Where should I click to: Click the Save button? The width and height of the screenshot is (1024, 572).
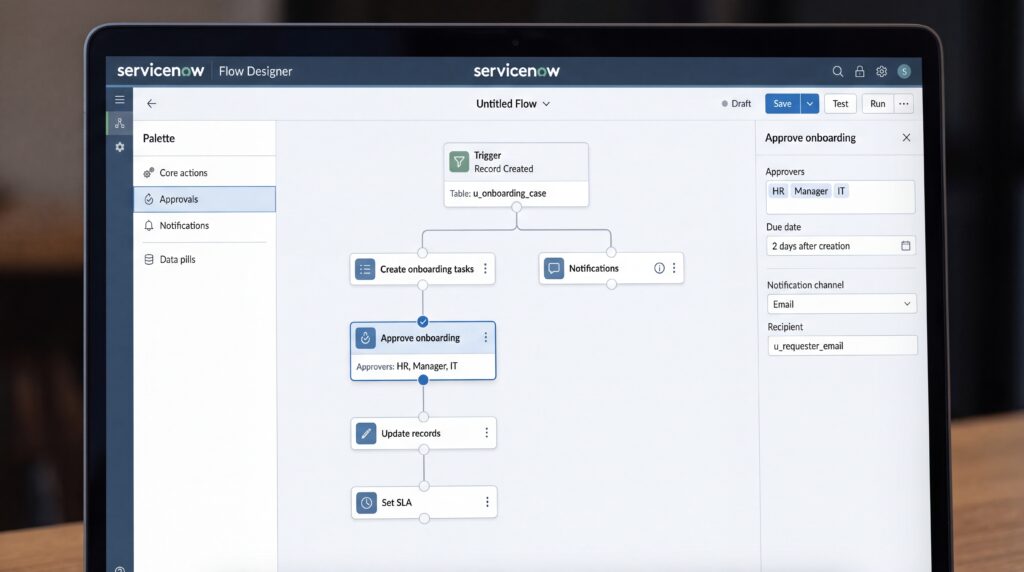pyautogui.click(x=782, y=103)
